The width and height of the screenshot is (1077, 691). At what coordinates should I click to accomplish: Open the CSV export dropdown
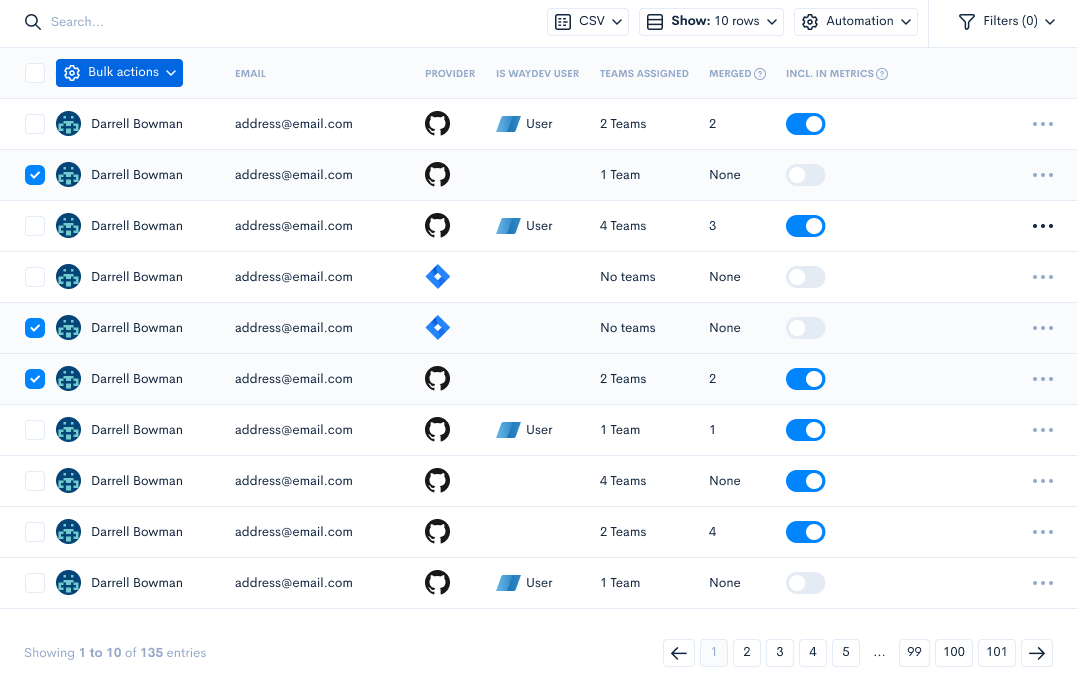pos(588,21)
